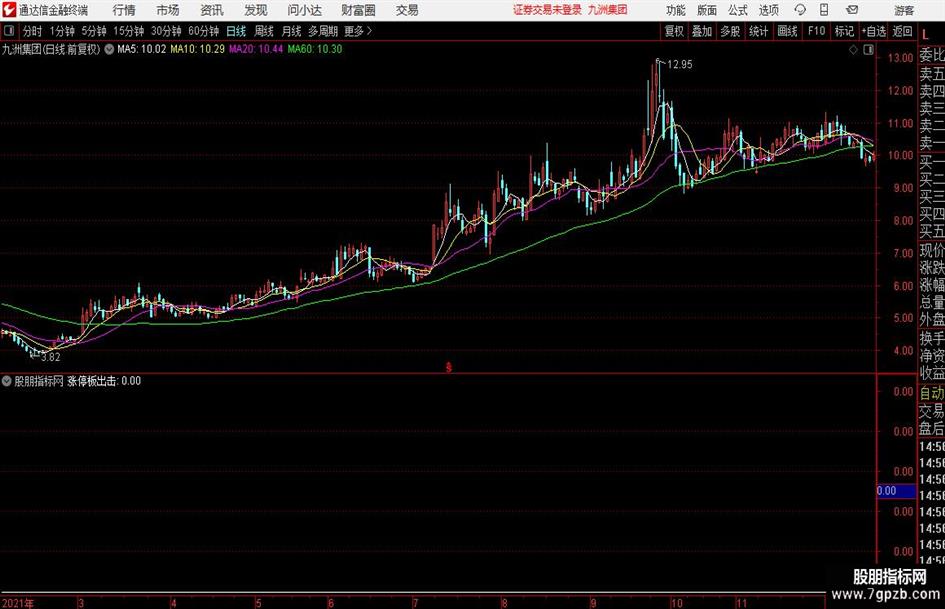Open 选项 menu
Viewport: 945px width, 609px height.
[x=768, y=10]
